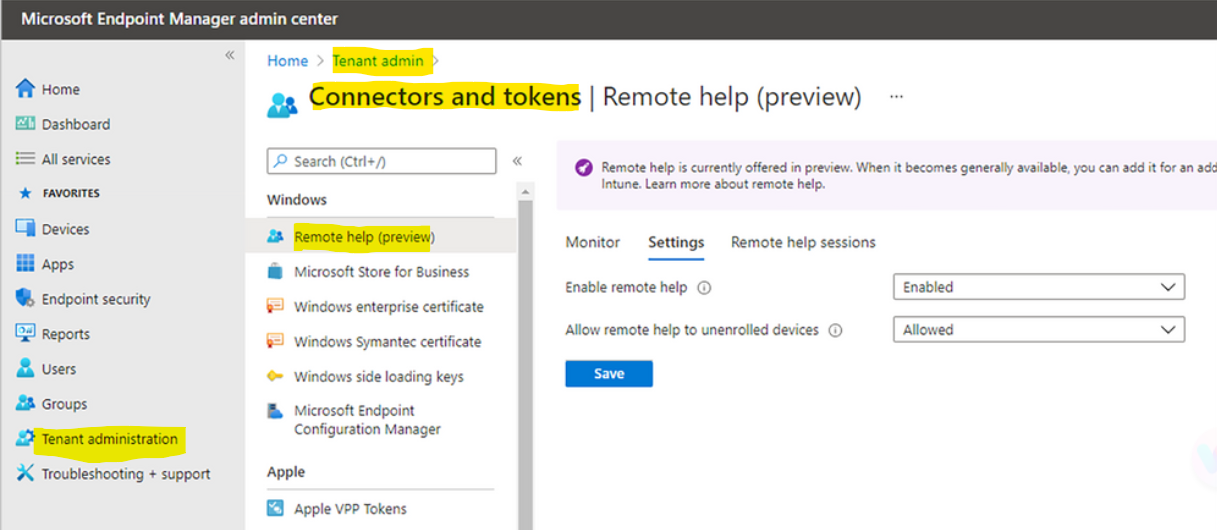Click the Users person icon
1217x530 pixels.
[26, 368]
